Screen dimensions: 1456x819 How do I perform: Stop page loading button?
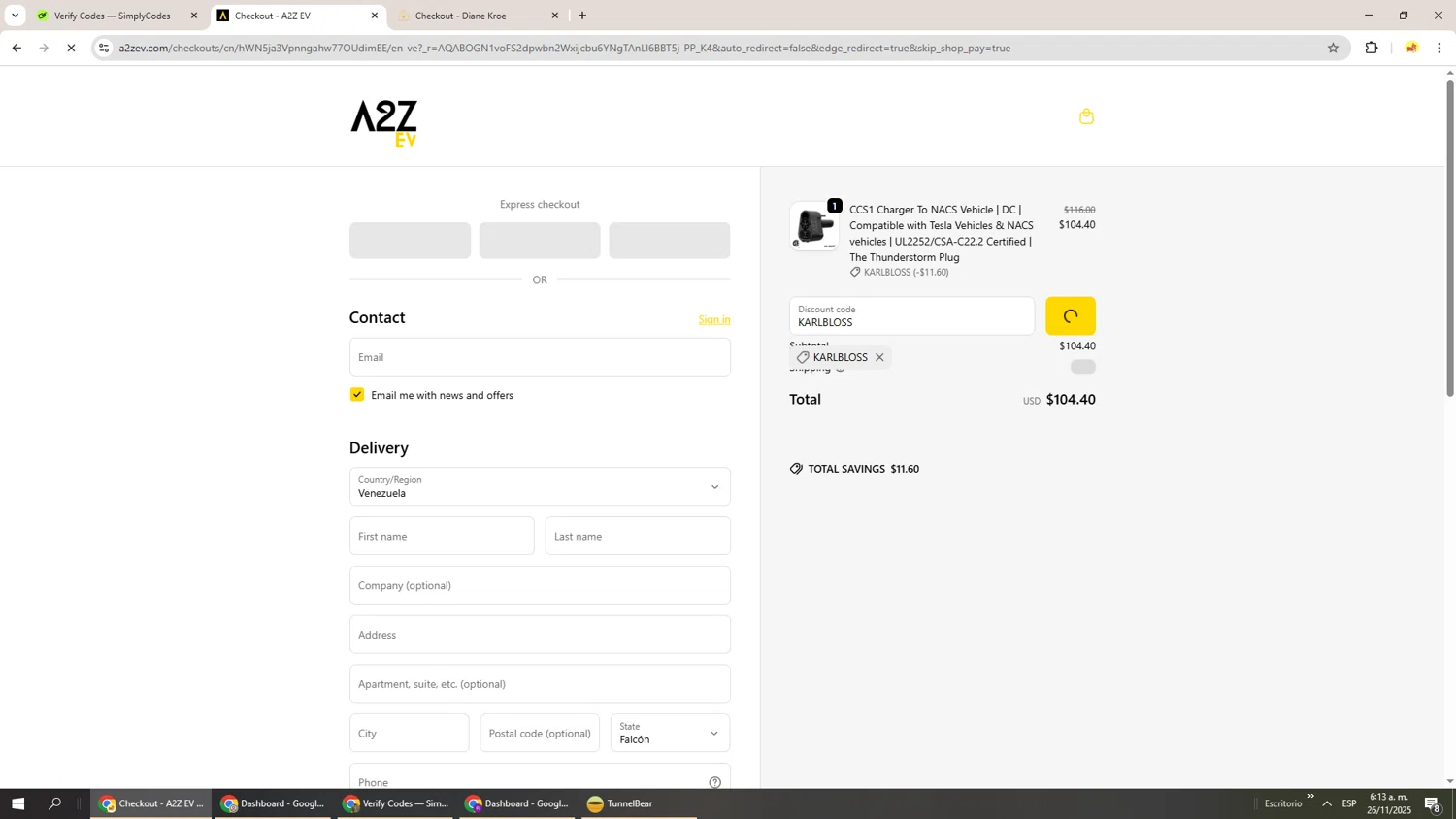coord(71,48)
